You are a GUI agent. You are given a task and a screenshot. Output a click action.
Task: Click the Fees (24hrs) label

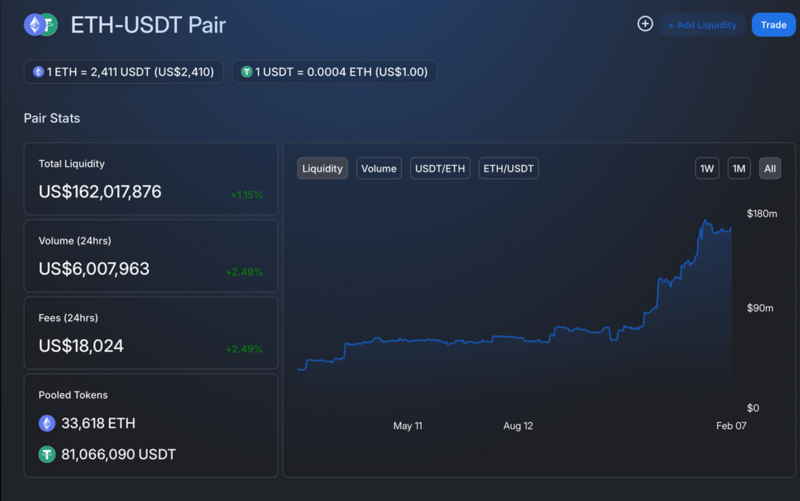68,318
